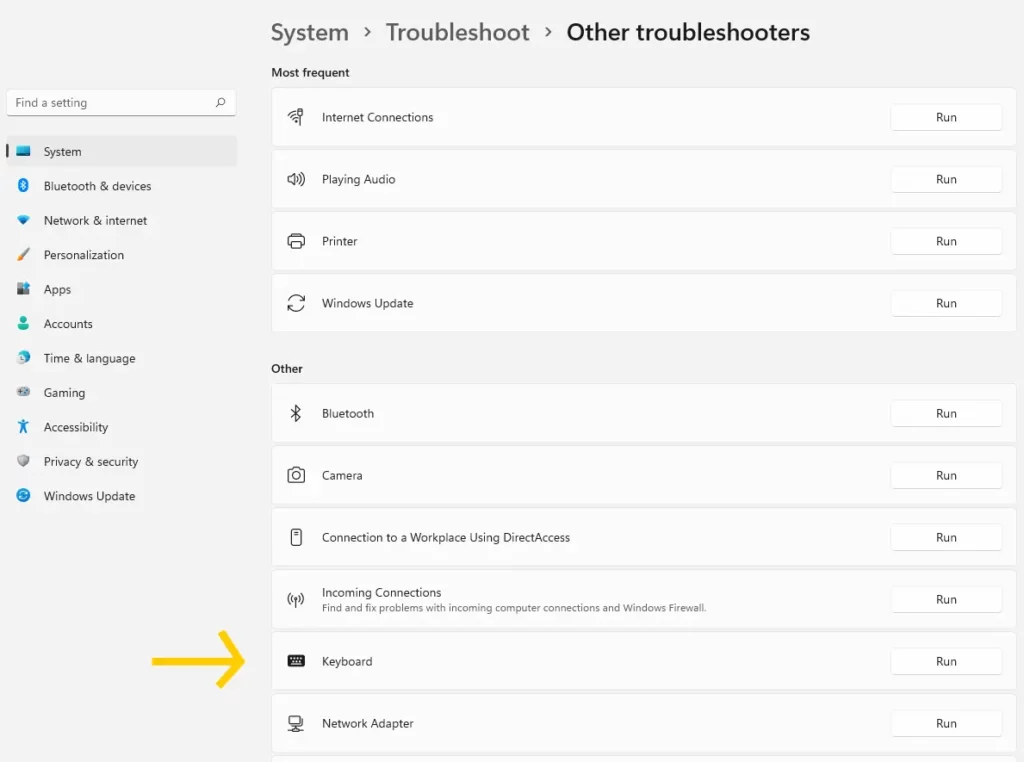Click the Accounts person icon
1024x762 pixels.
pos(24,323)
